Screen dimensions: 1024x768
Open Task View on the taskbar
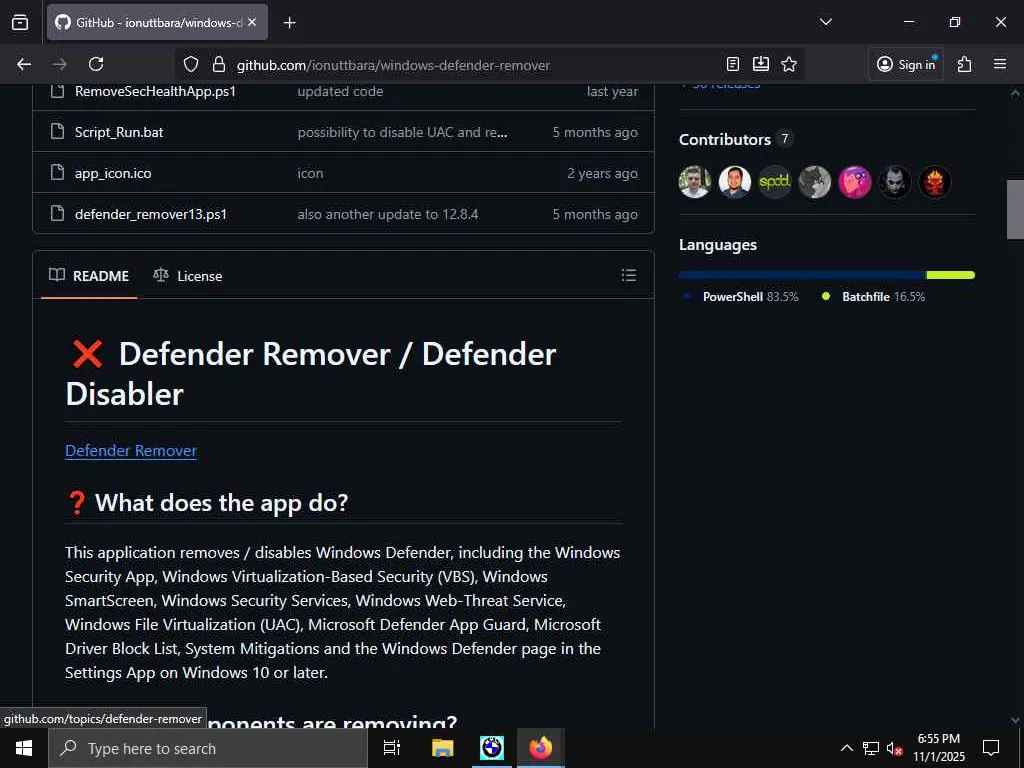[x=392, y=748]
